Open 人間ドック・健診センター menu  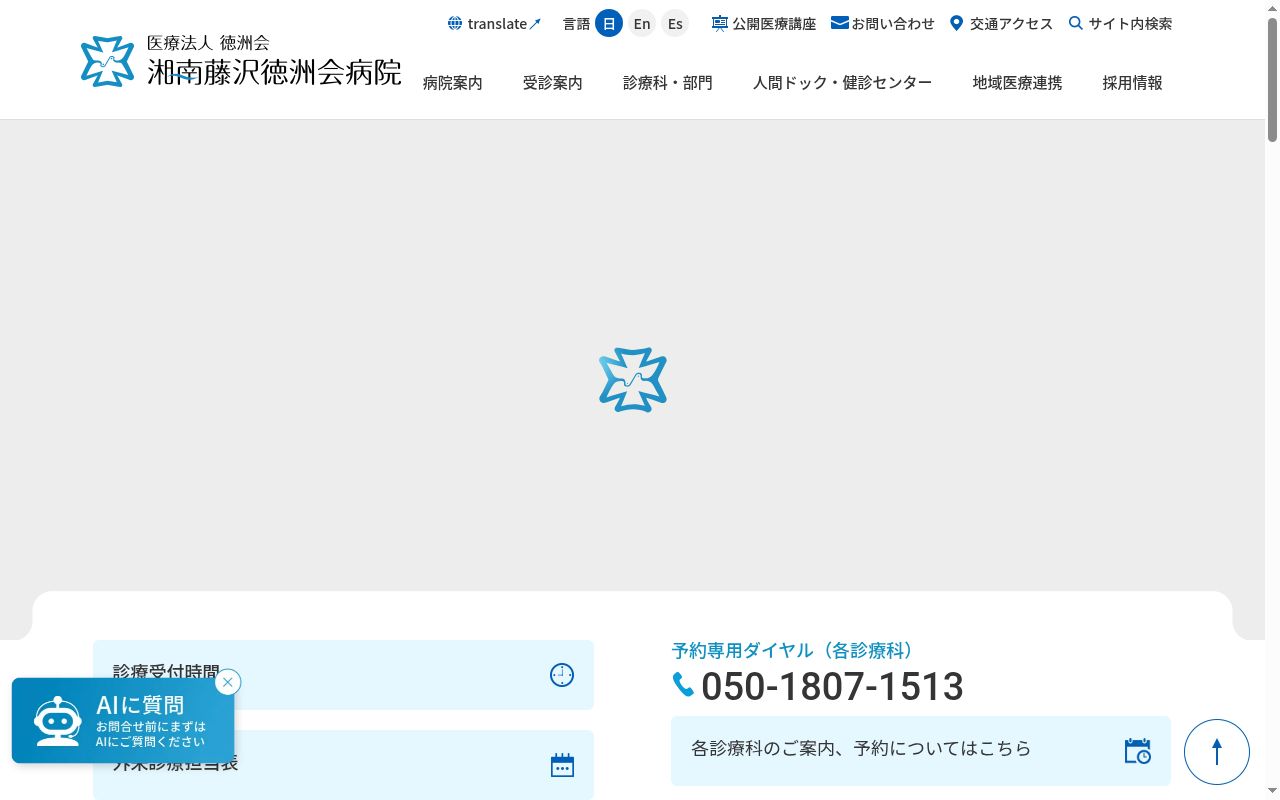(x=843, y=83)
